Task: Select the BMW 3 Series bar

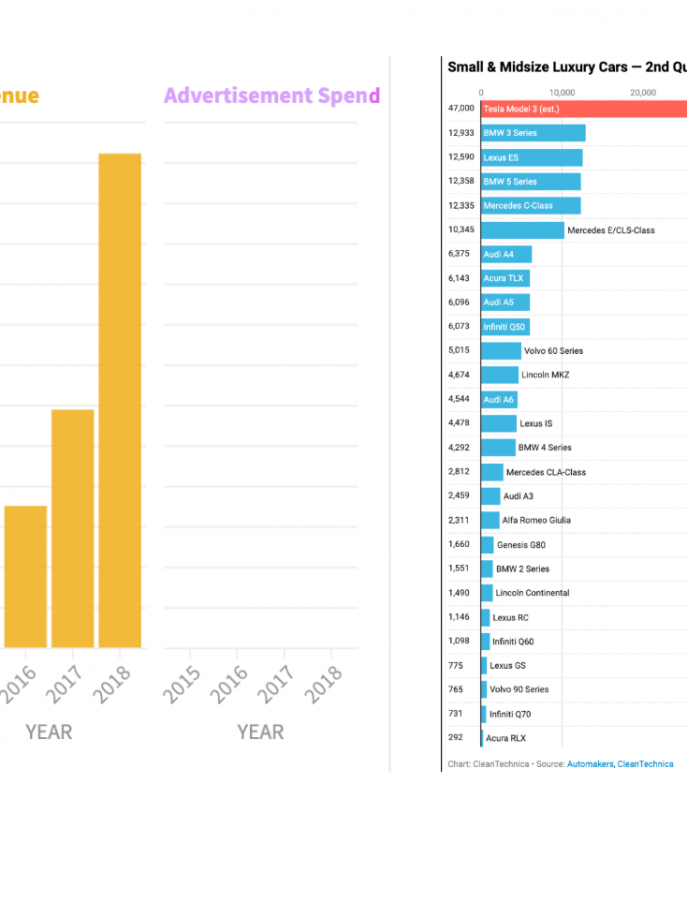Action: (x=533, y=133)
